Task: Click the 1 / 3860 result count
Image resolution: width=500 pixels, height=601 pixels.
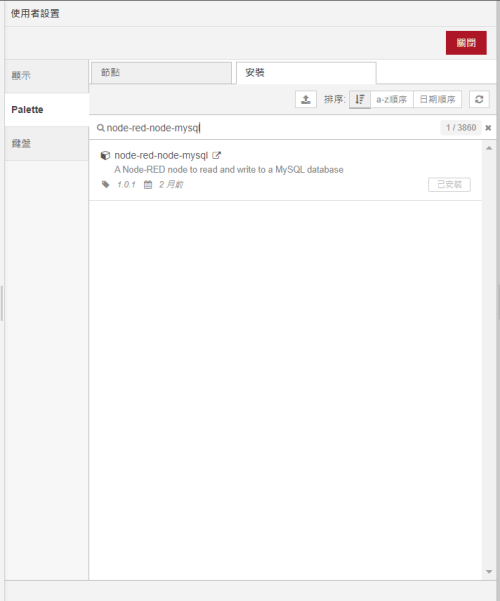Action: [x=461, y=128]
